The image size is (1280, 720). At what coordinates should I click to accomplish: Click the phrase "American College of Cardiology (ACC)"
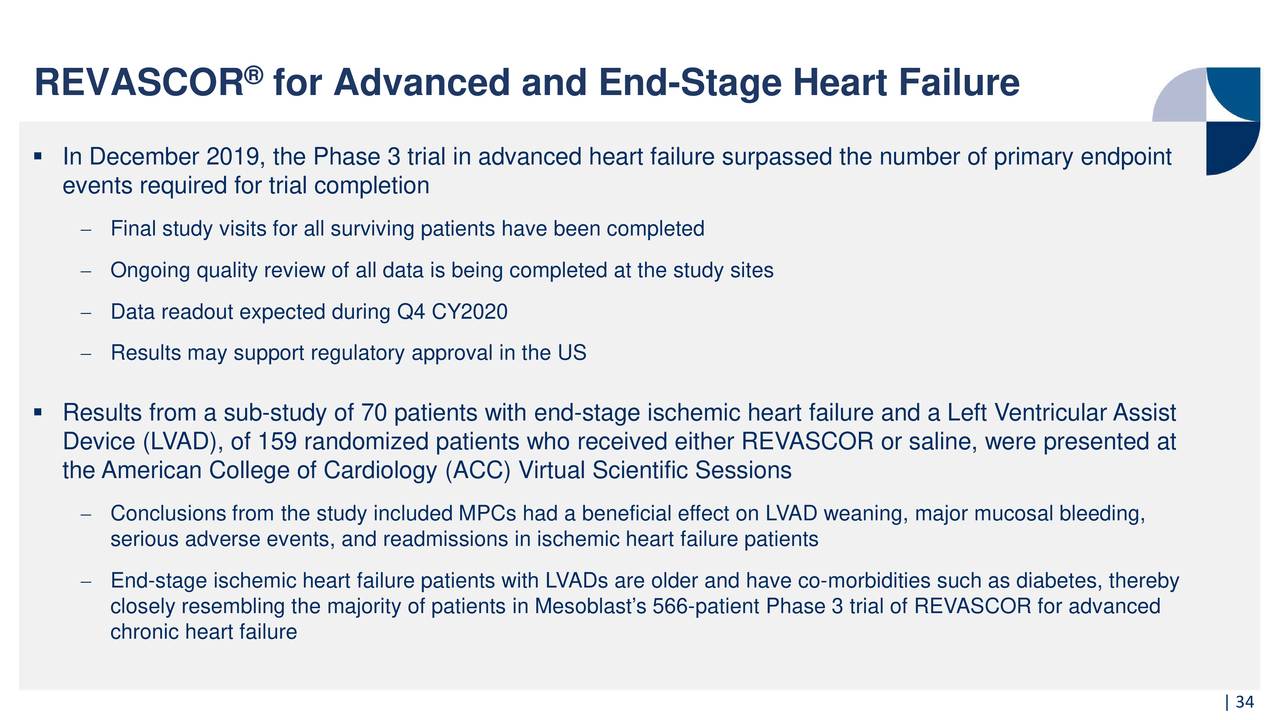325,470
